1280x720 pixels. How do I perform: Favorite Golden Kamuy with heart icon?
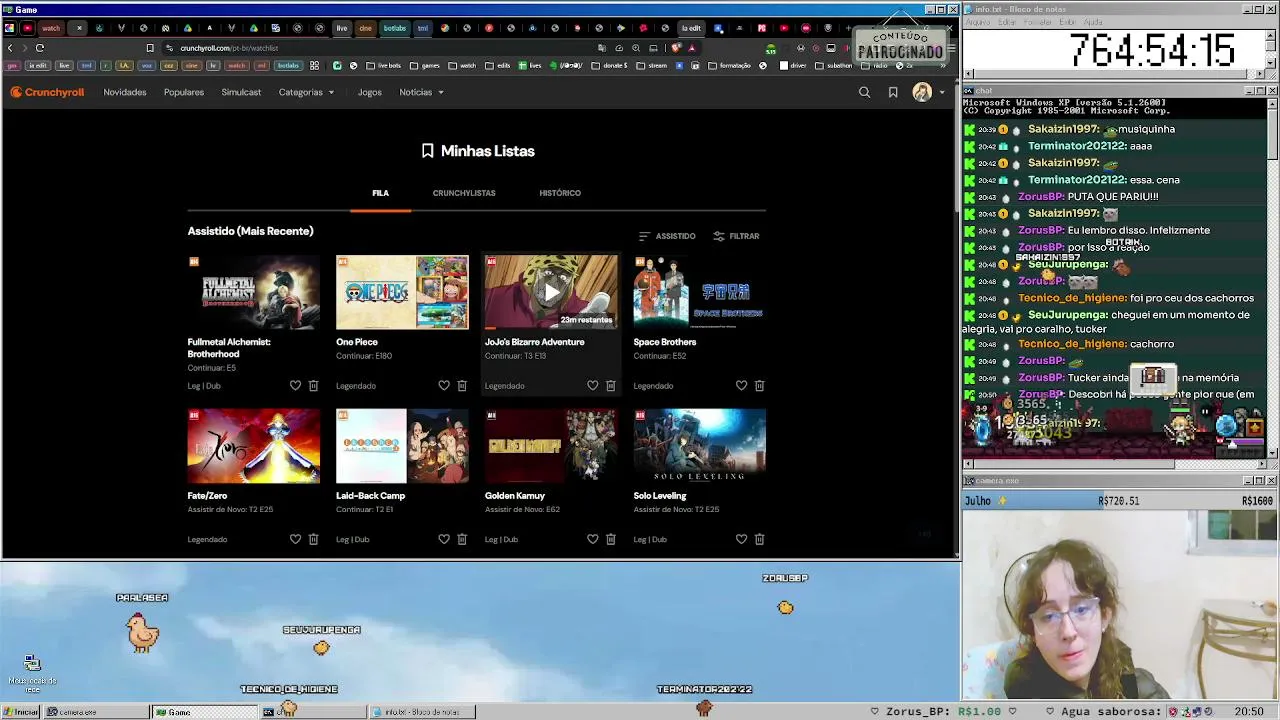pos(593,539)
